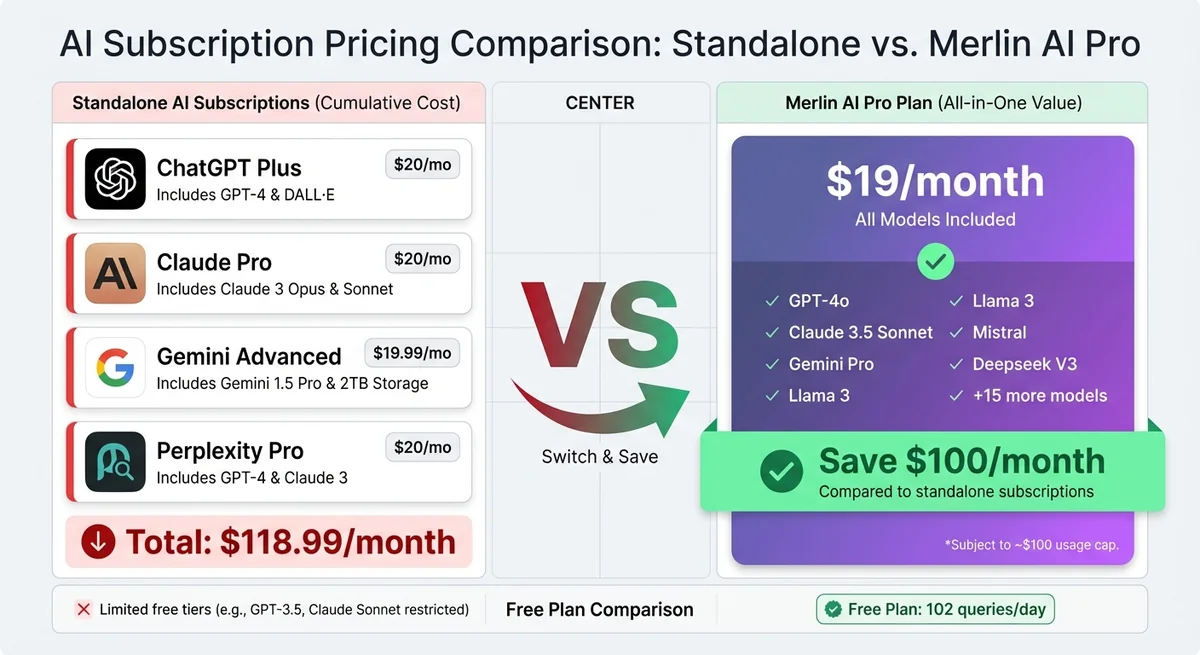Image resolution: width=1200 pixels, height=655 pixels.
Task: Click the ChatGPT Plus $20/mo price badge
Action: pyautogui.click(x=422, y=165)
